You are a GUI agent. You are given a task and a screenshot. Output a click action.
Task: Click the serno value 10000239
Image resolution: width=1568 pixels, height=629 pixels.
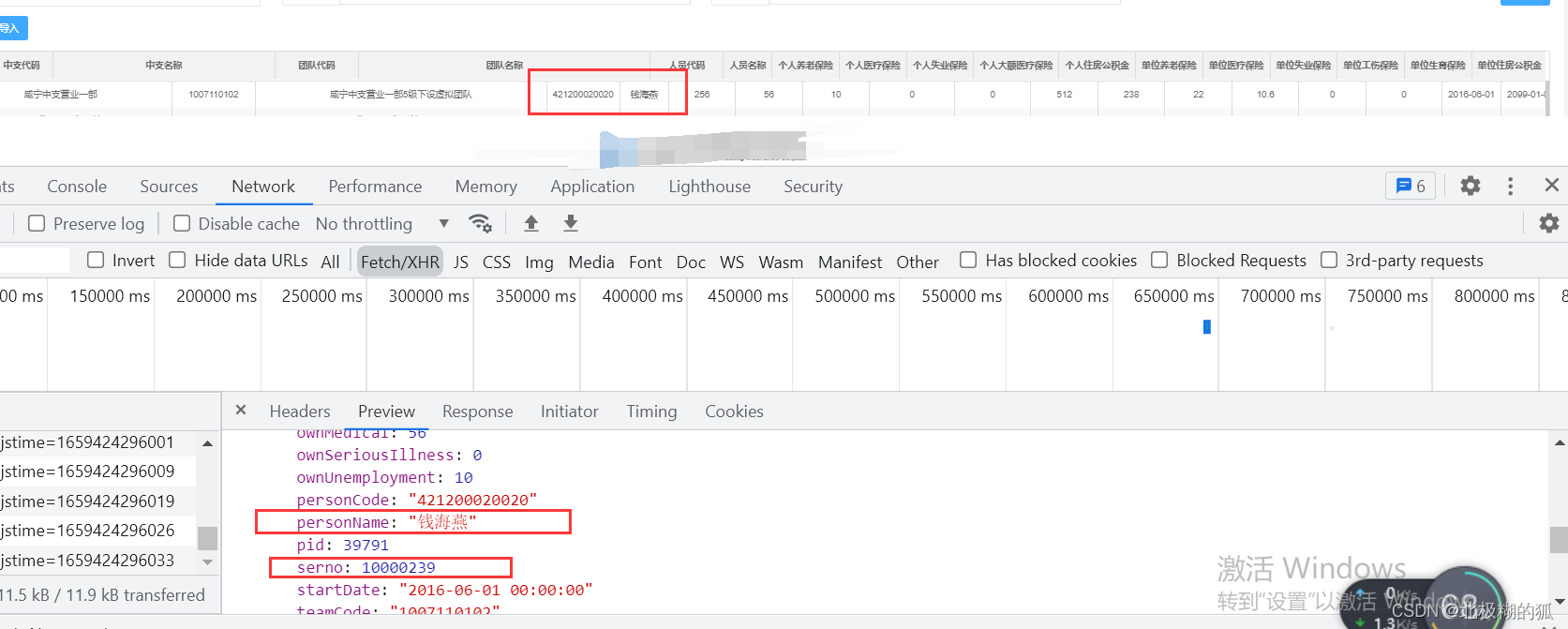(x=398, y=567)
